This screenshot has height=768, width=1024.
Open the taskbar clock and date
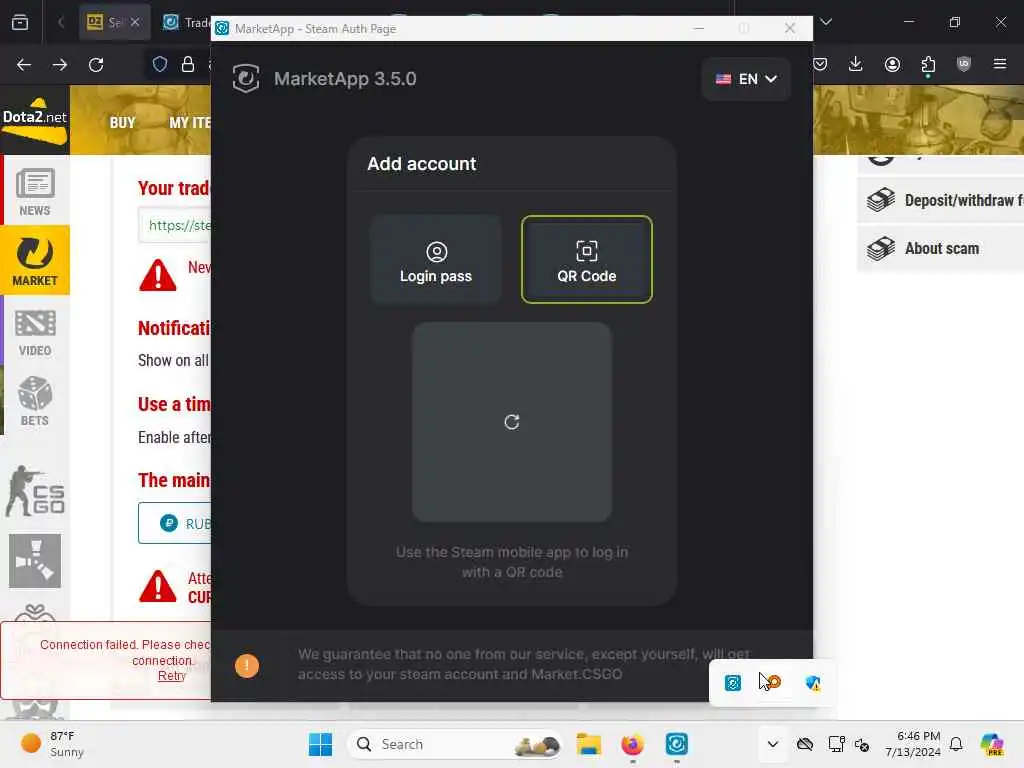point(912,744)
